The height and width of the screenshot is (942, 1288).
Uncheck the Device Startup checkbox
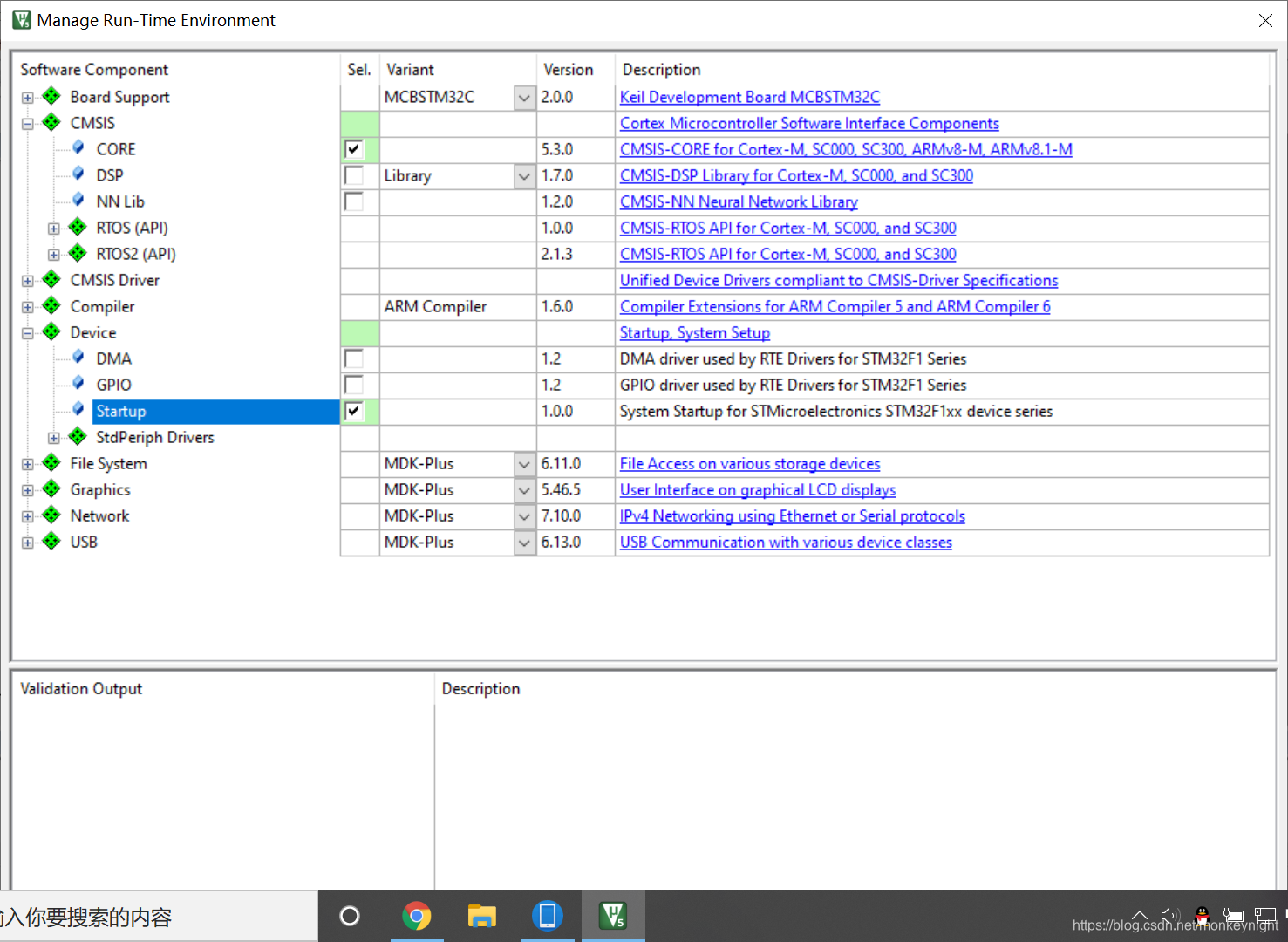(353, 411)
